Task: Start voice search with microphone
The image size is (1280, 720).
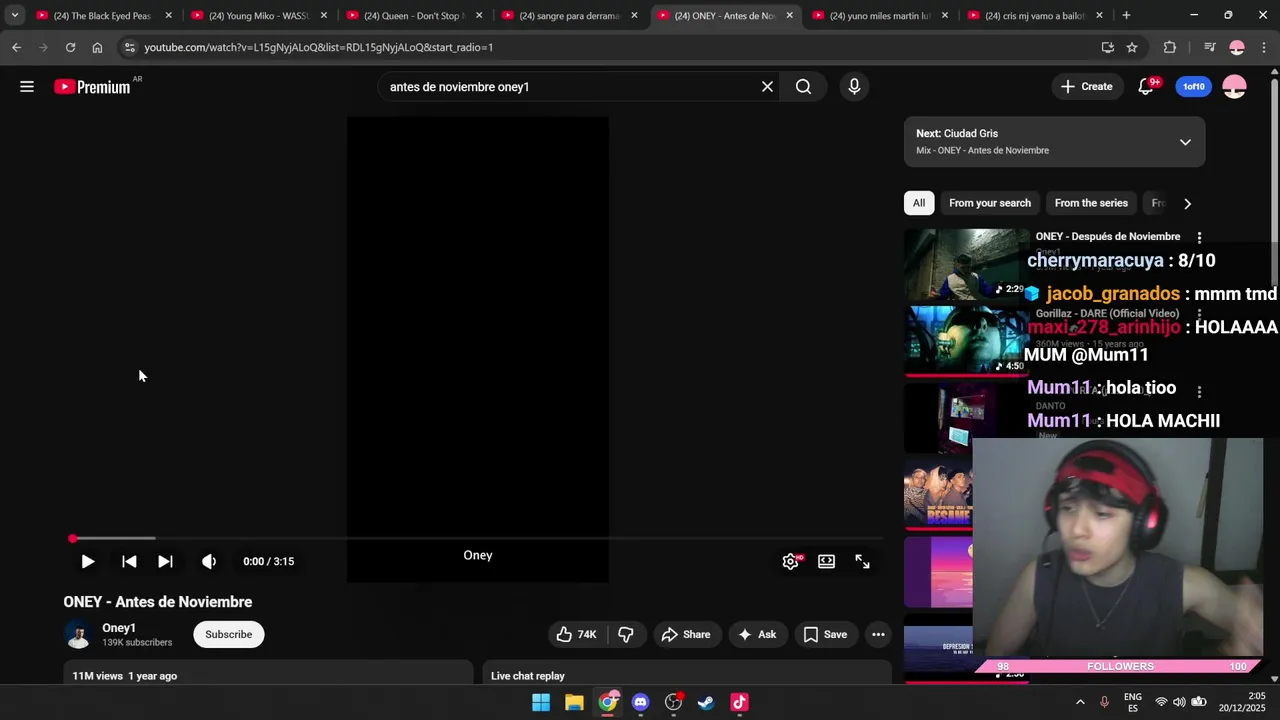Action: click(x=854, y=87)
